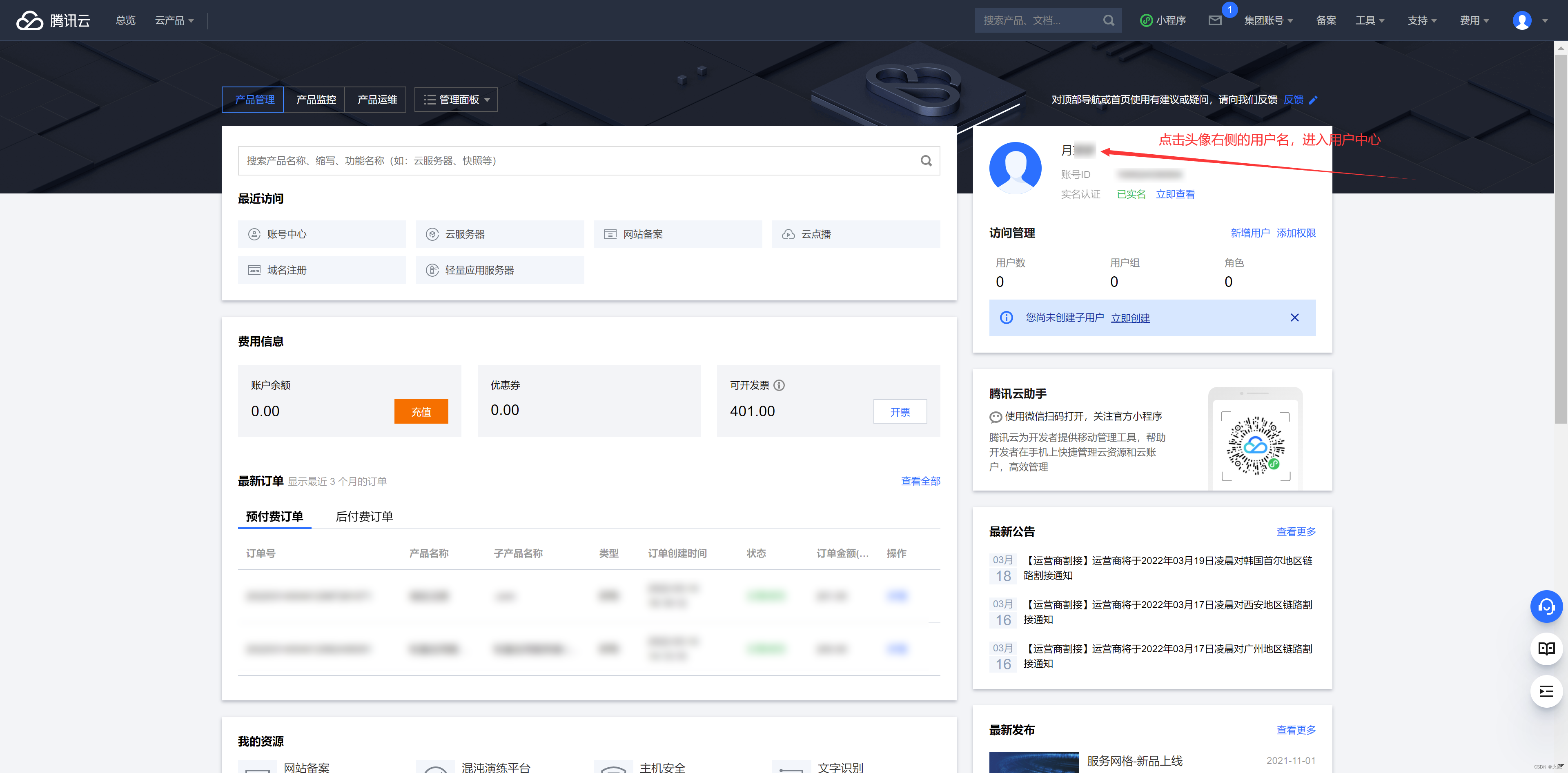Viewport: 1568px width, 773px height.
Task: Click the 订单创建时间 column header
Action: click(677, 553)
